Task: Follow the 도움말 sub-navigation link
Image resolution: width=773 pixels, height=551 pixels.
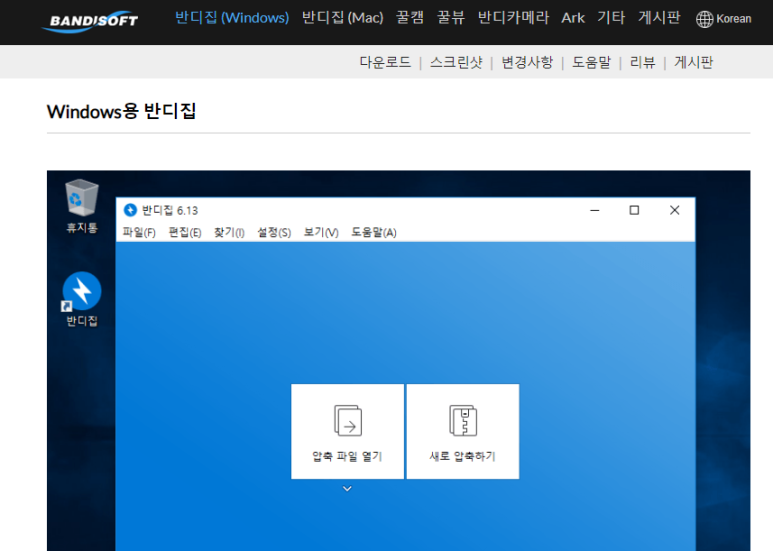Action: [x=591, y=62]
